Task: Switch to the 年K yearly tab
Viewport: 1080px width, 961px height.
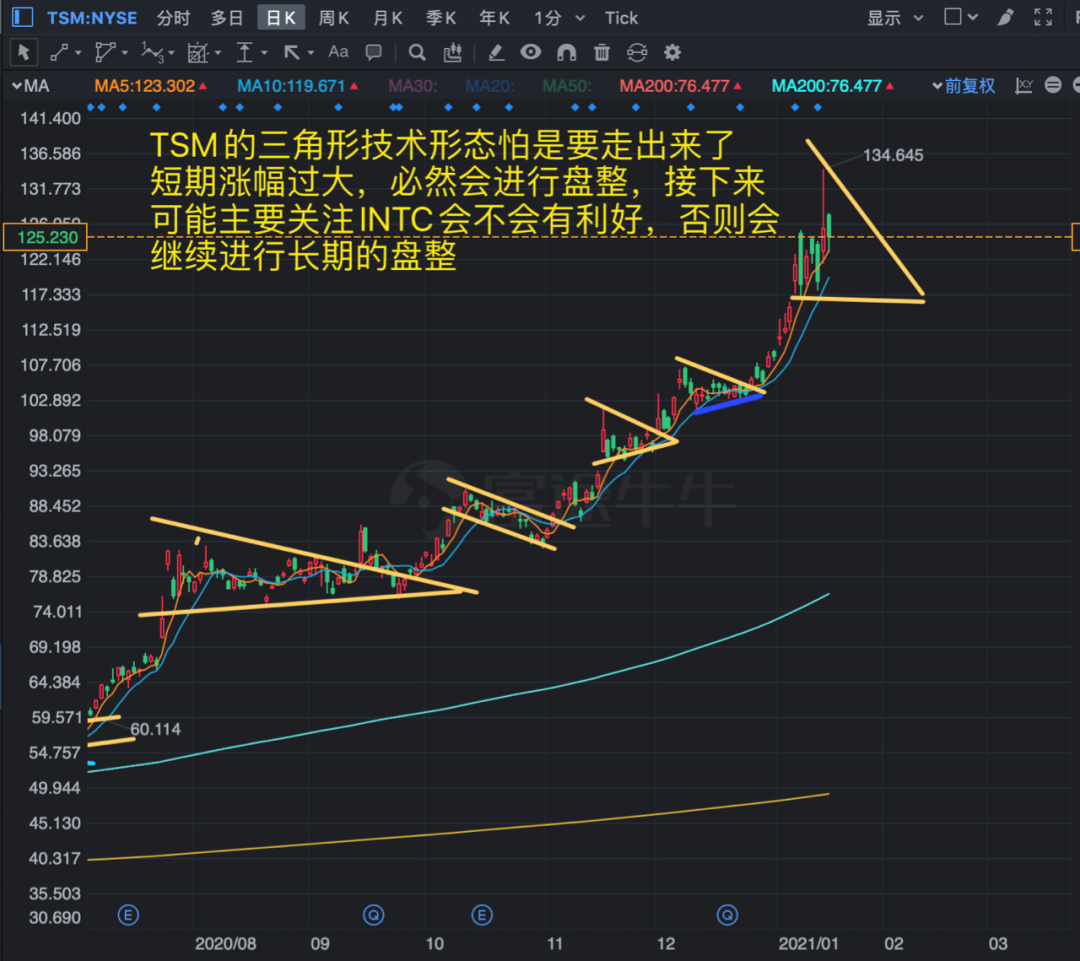Action: pyautogui.click(x=495, y=18)
